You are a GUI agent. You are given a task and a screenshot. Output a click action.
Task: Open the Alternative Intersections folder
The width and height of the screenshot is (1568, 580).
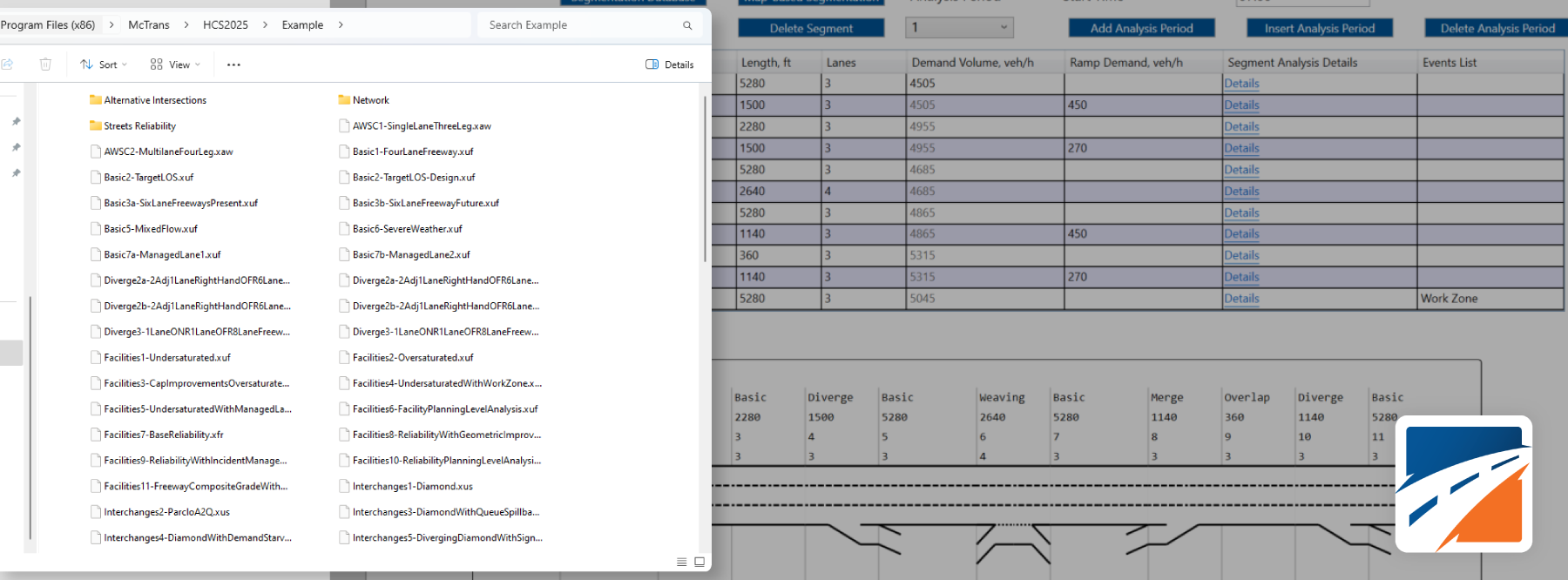click(148, 100)
